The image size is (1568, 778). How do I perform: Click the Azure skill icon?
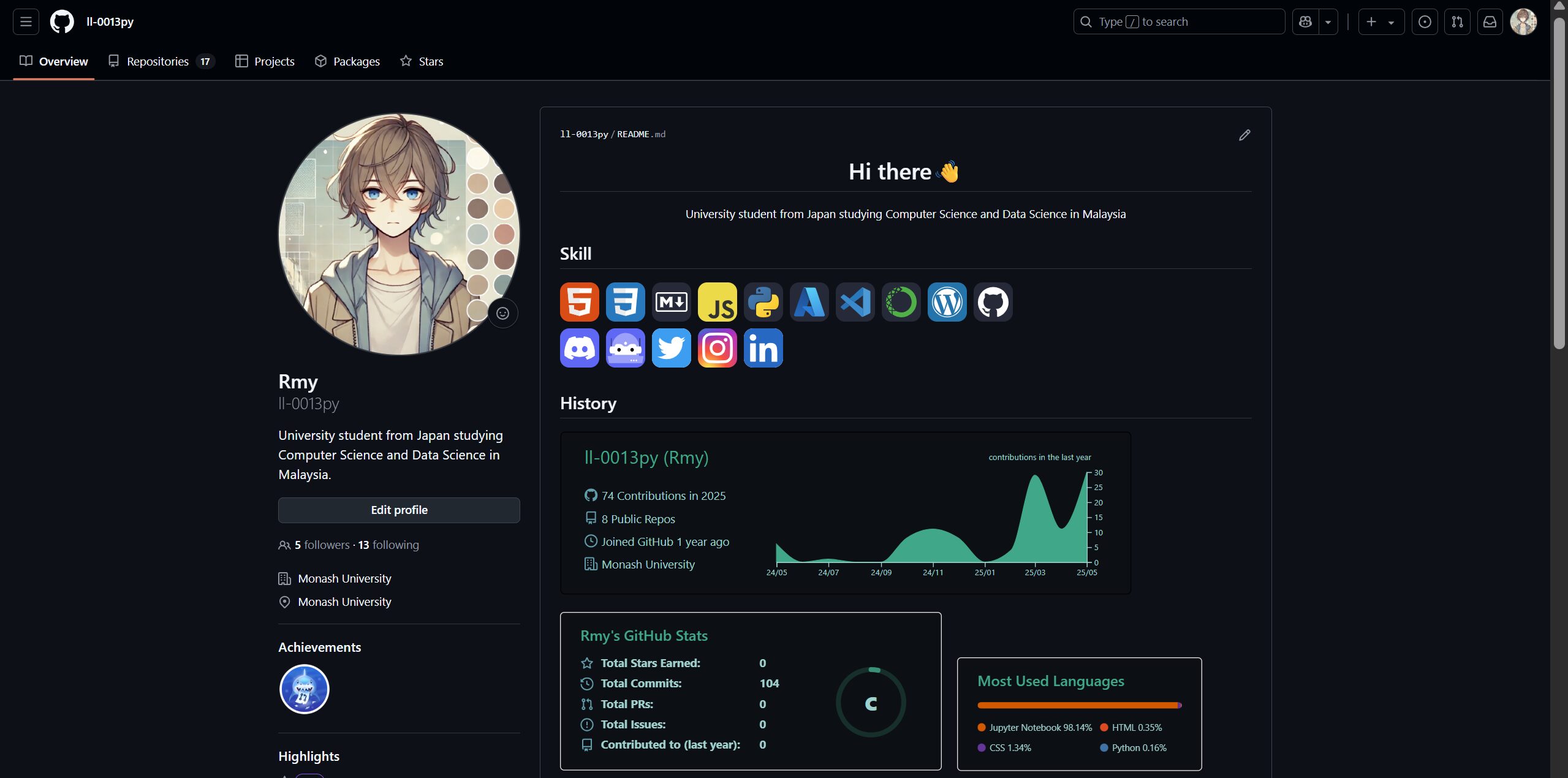809,302
